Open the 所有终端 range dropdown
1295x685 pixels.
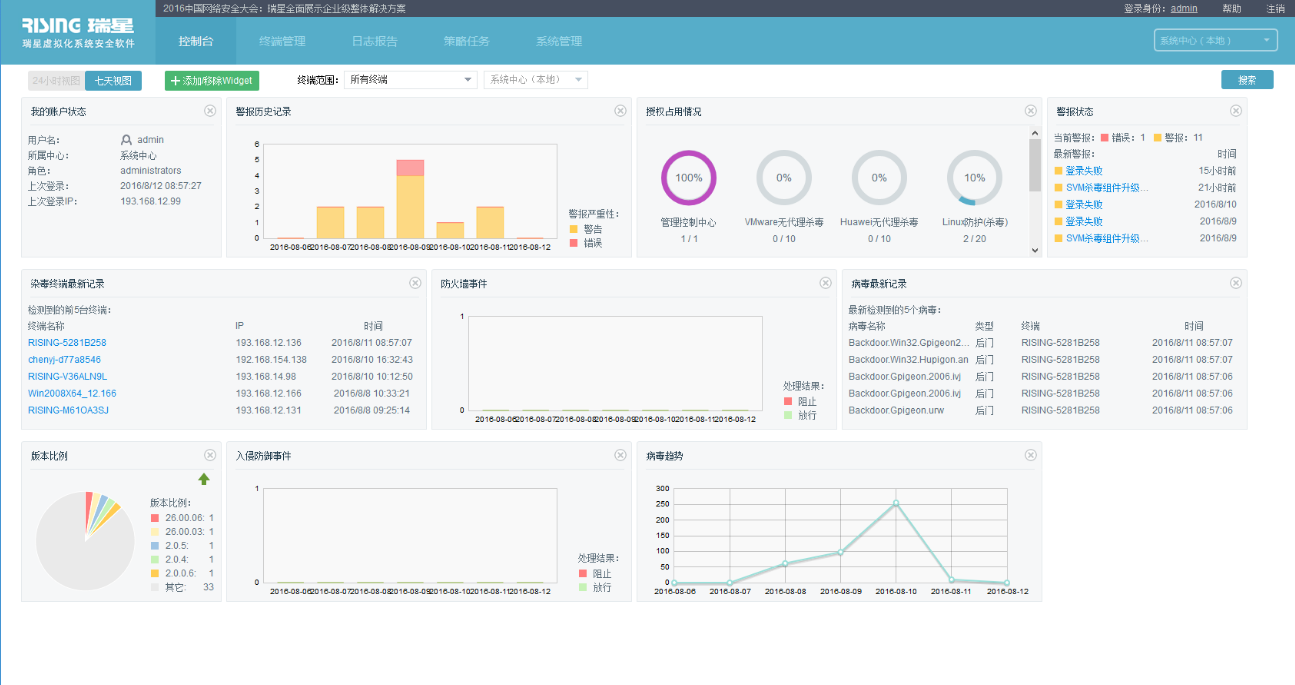pos(411,80)
